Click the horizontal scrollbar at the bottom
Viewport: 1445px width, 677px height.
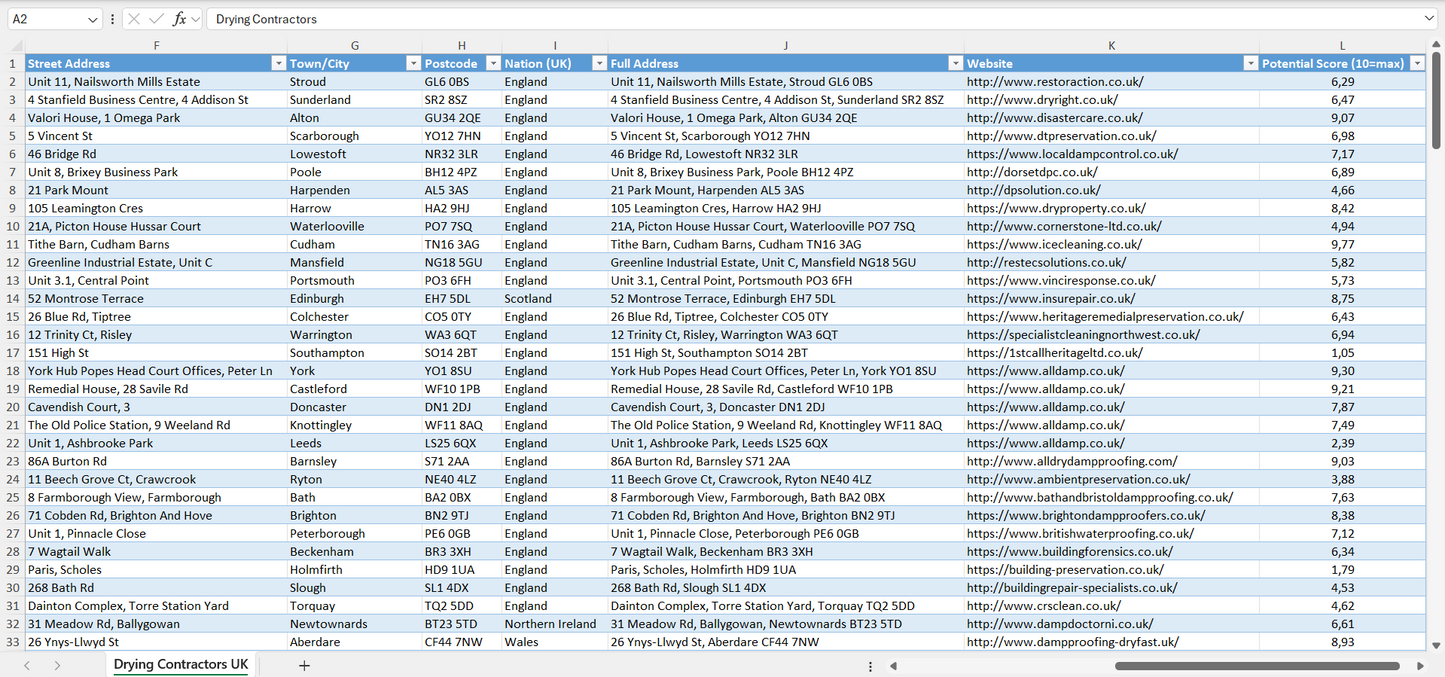pyautogui.click(x=1260, y=664)
